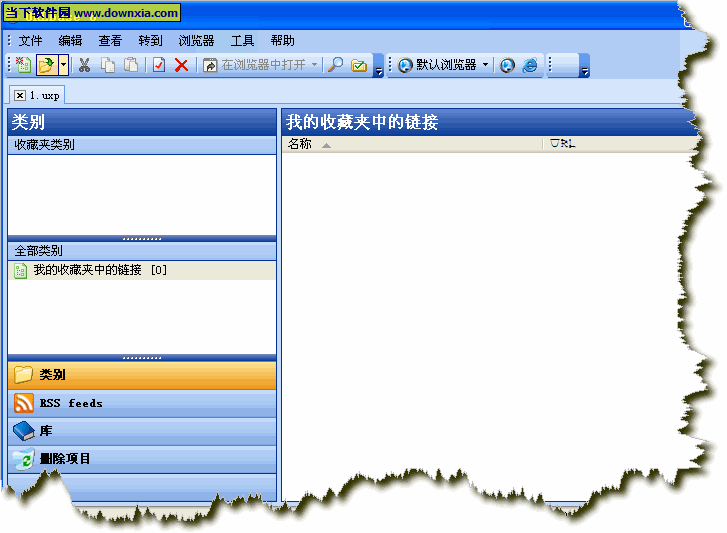Click the check links envelope icon
This screenshot has height=533, width=727.
358,65
